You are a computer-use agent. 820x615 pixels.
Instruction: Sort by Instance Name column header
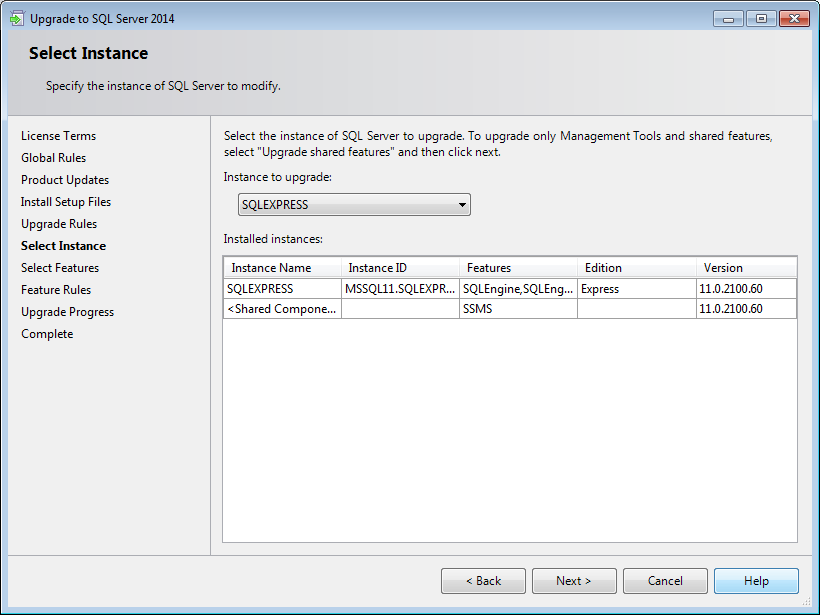coord(282,268)
